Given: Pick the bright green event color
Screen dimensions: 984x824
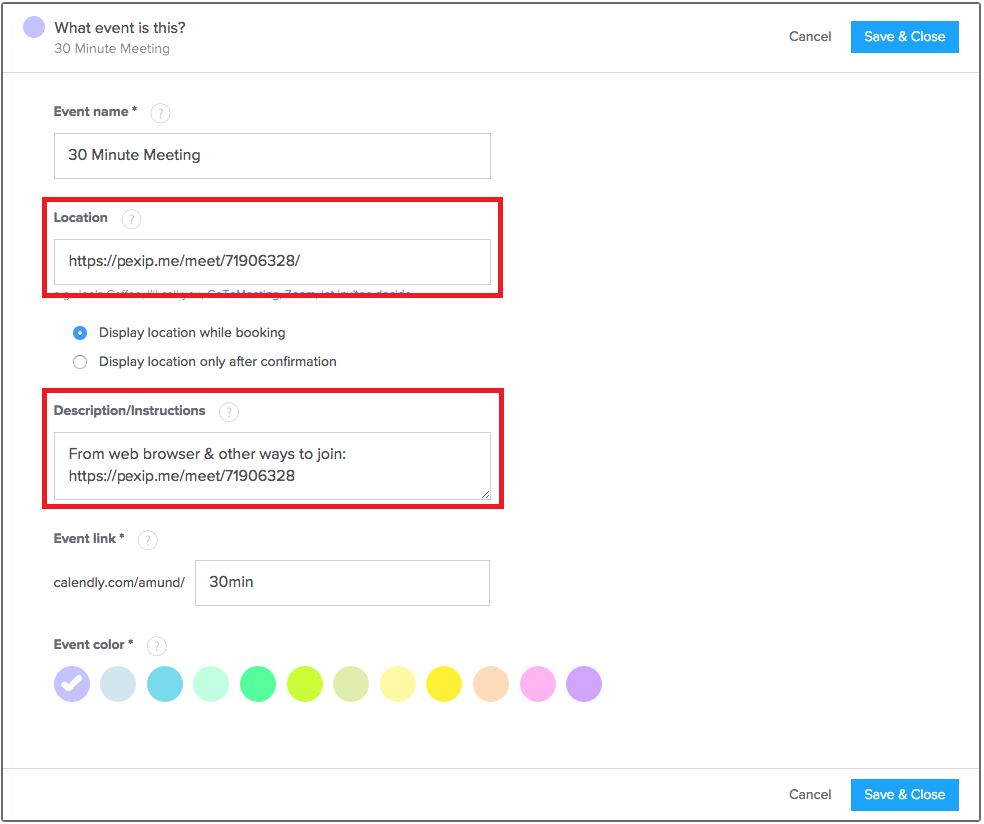Looking at the screenshot, I should pos(258,685).
